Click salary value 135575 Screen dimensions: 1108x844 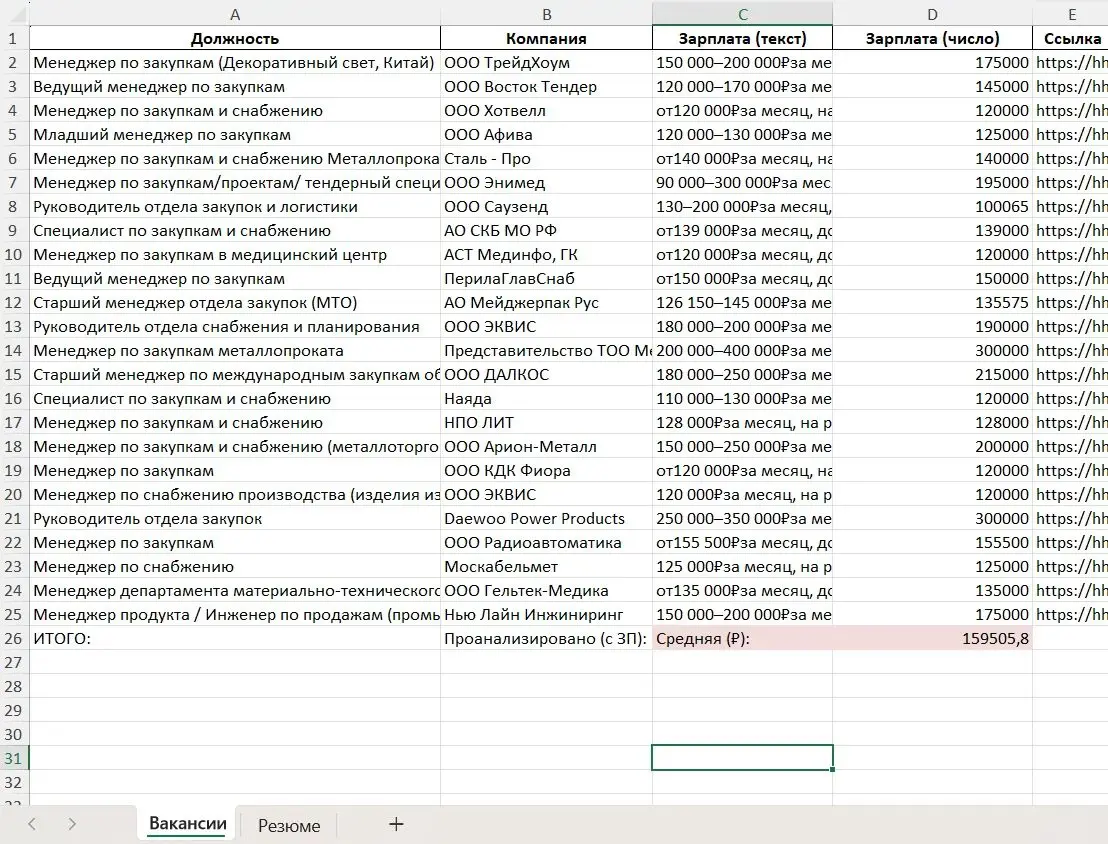click(x=932, y=303)
